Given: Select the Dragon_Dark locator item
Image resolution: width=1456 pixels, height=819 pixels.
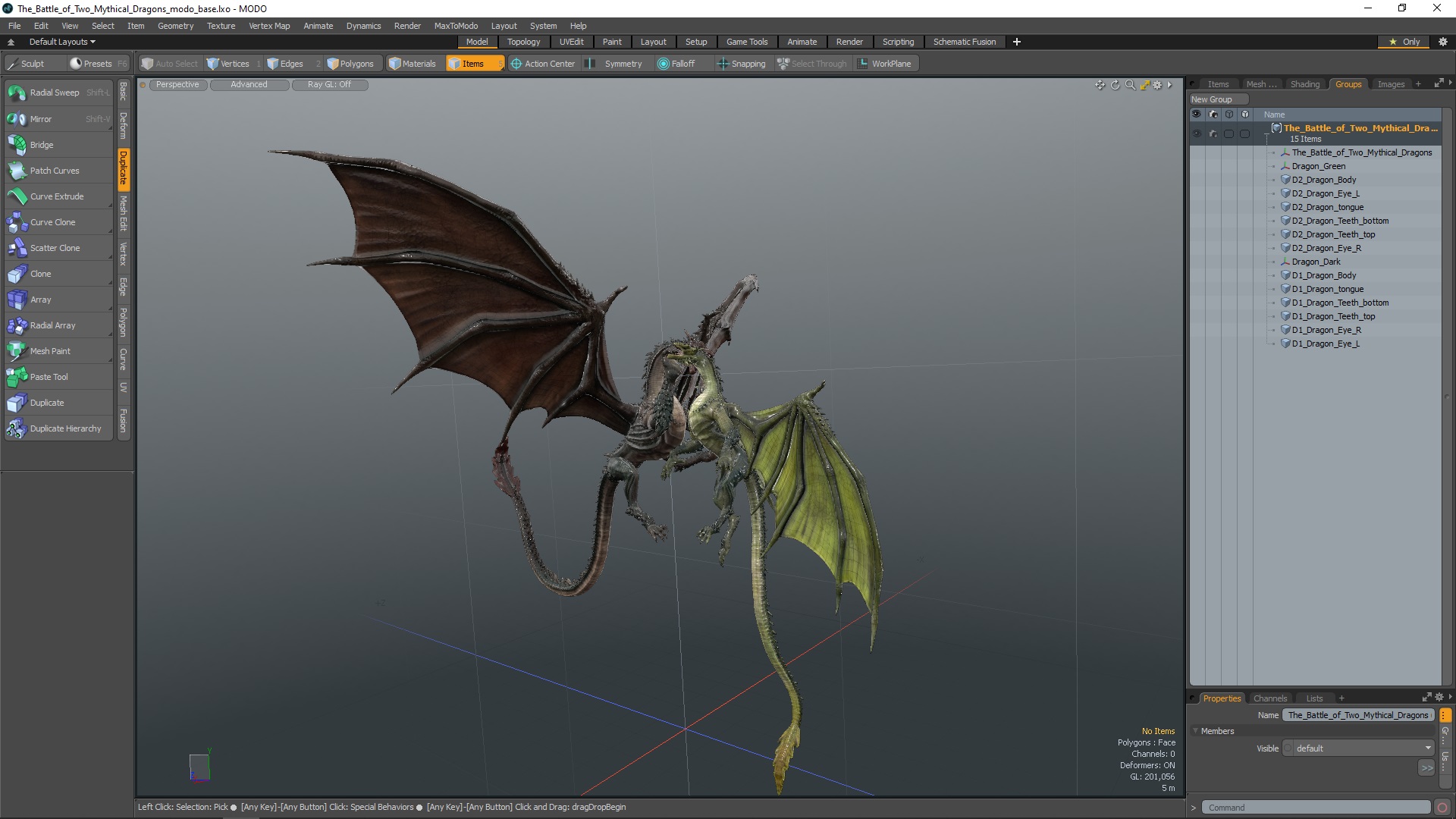Looking at the screenshot, I should coord(1316,262).
